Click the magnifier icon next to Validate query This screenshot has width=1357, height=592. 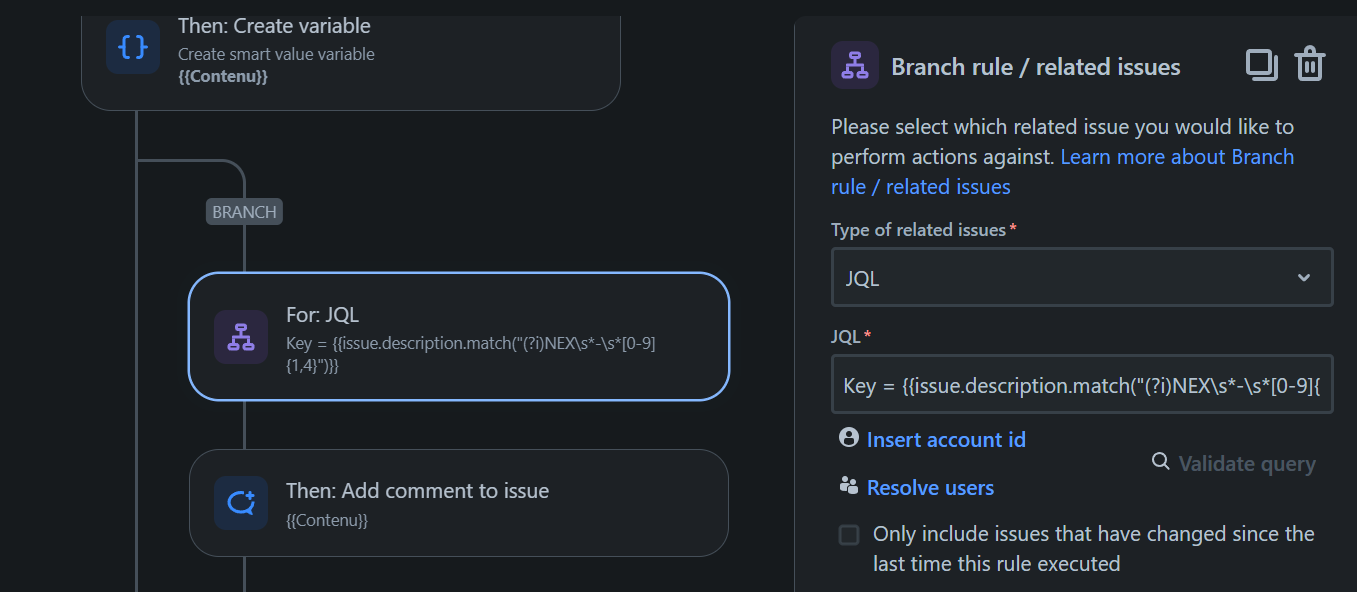pos(1161,461)
